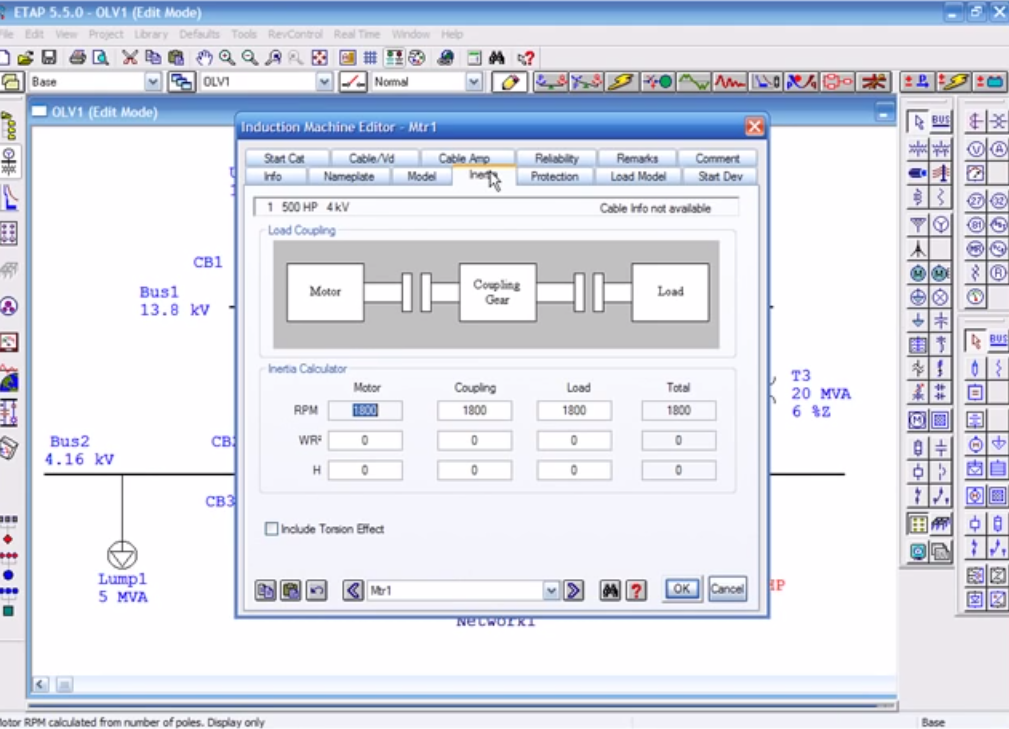
Task: Click OK in the Induction Machine Editor
Action: pyautogui.click(x=681, y=589)
